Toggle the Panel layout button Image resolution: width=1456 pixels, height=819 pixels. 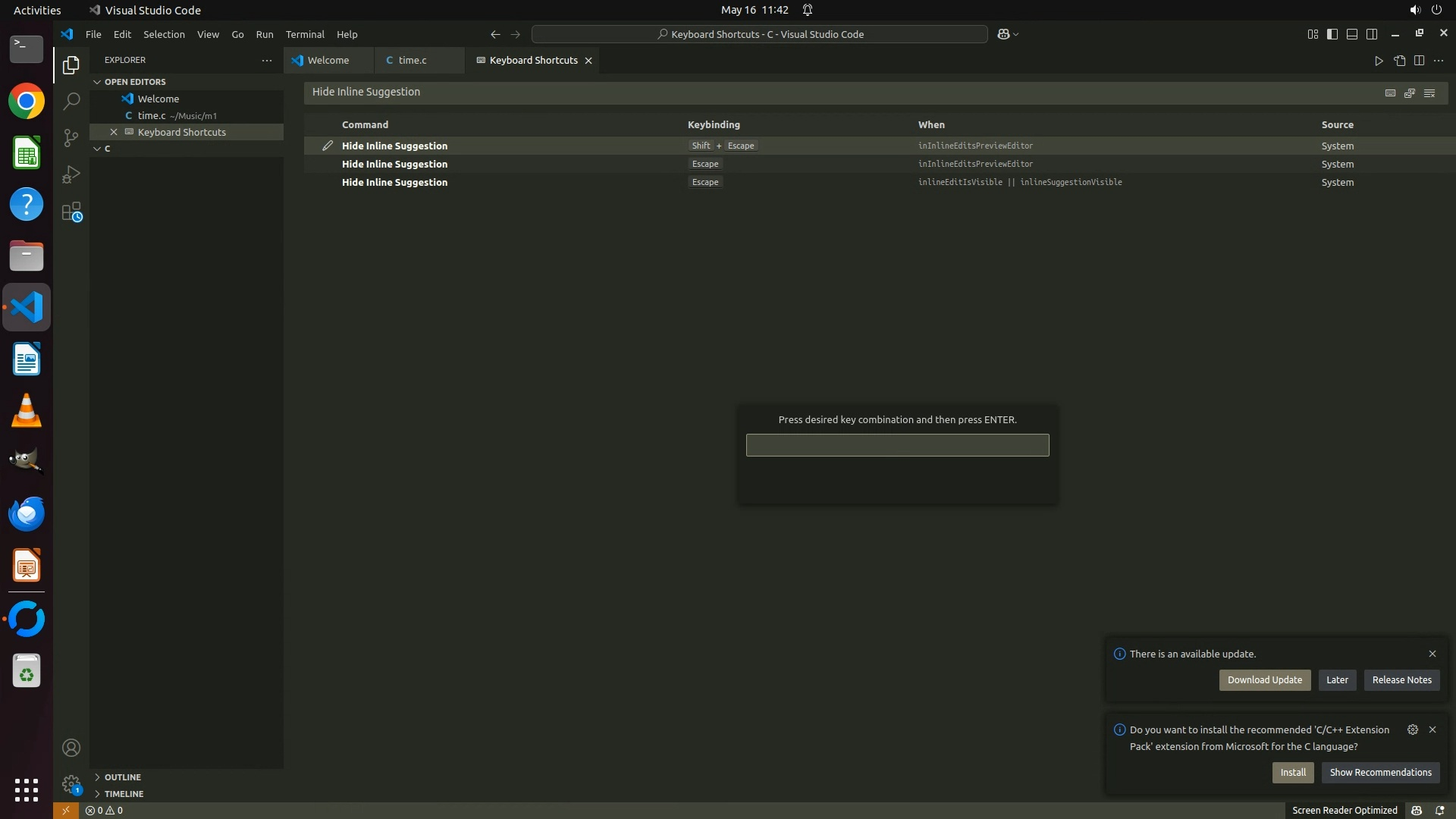[x=1352, y=34]
